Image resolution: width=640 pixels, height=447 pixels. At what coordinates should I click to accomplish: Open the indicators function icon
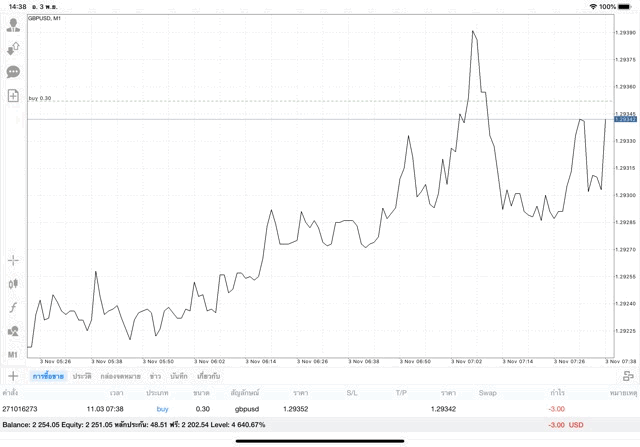(x=13, y=307)
